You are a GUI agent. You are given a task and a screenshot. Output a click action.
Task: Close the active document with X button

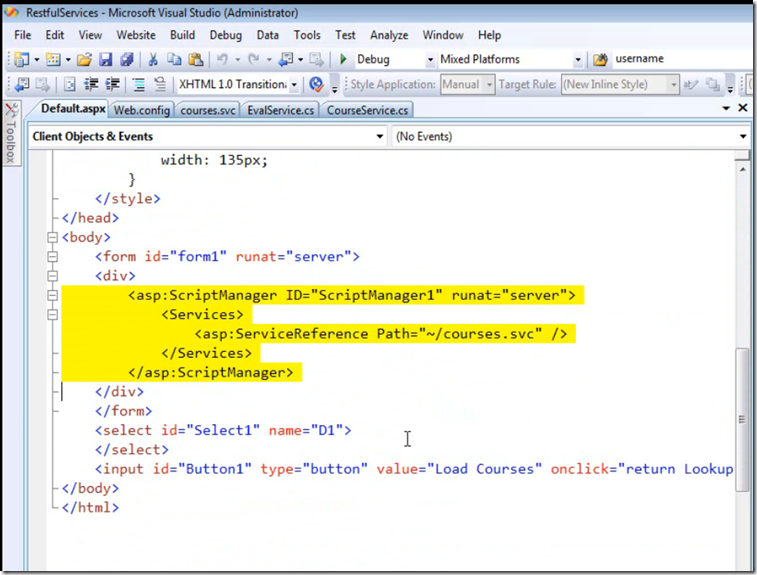[743, 108]
